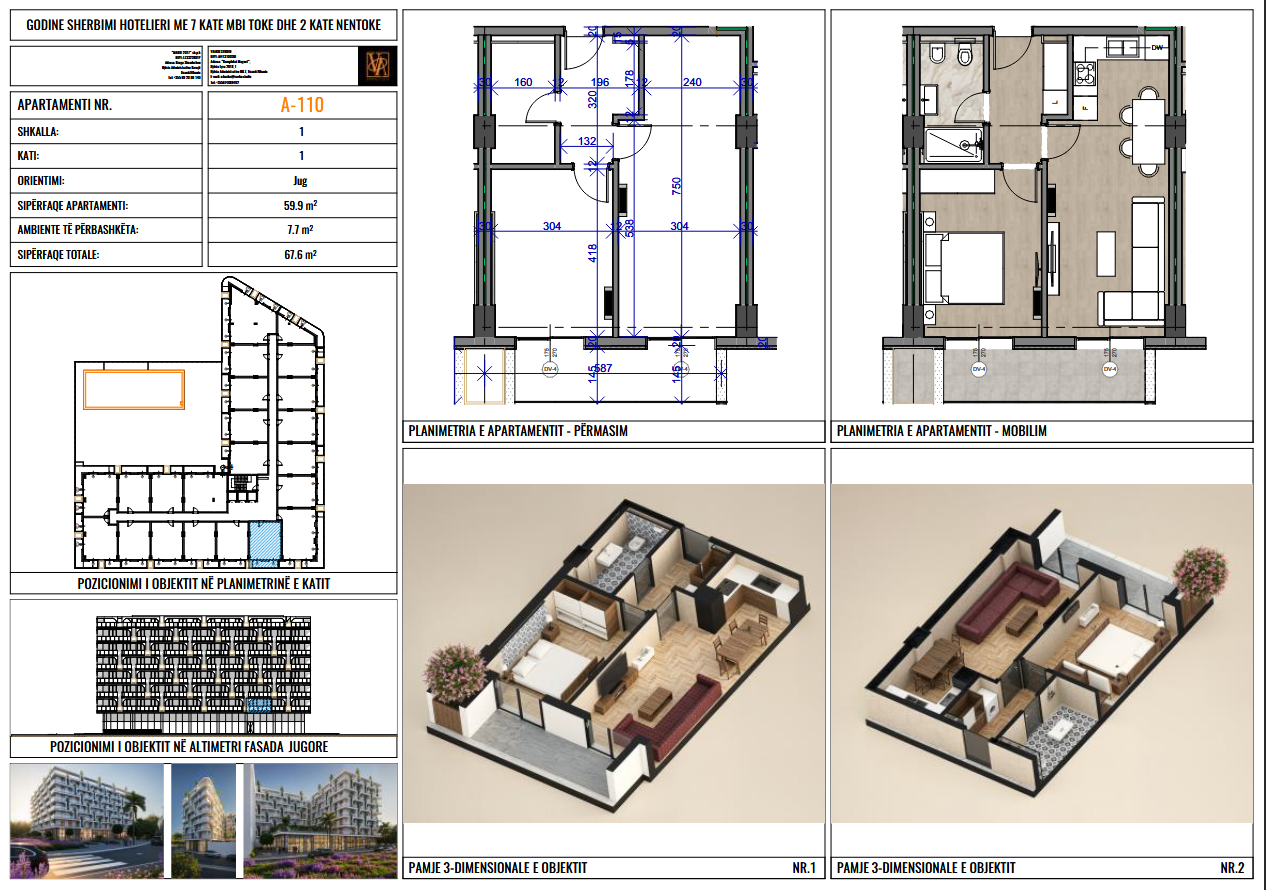This screenshot has height=890, width=1266.
Task: Click the double bed in furnished plan
Action: pyautogui.click(x=965, y=268)
